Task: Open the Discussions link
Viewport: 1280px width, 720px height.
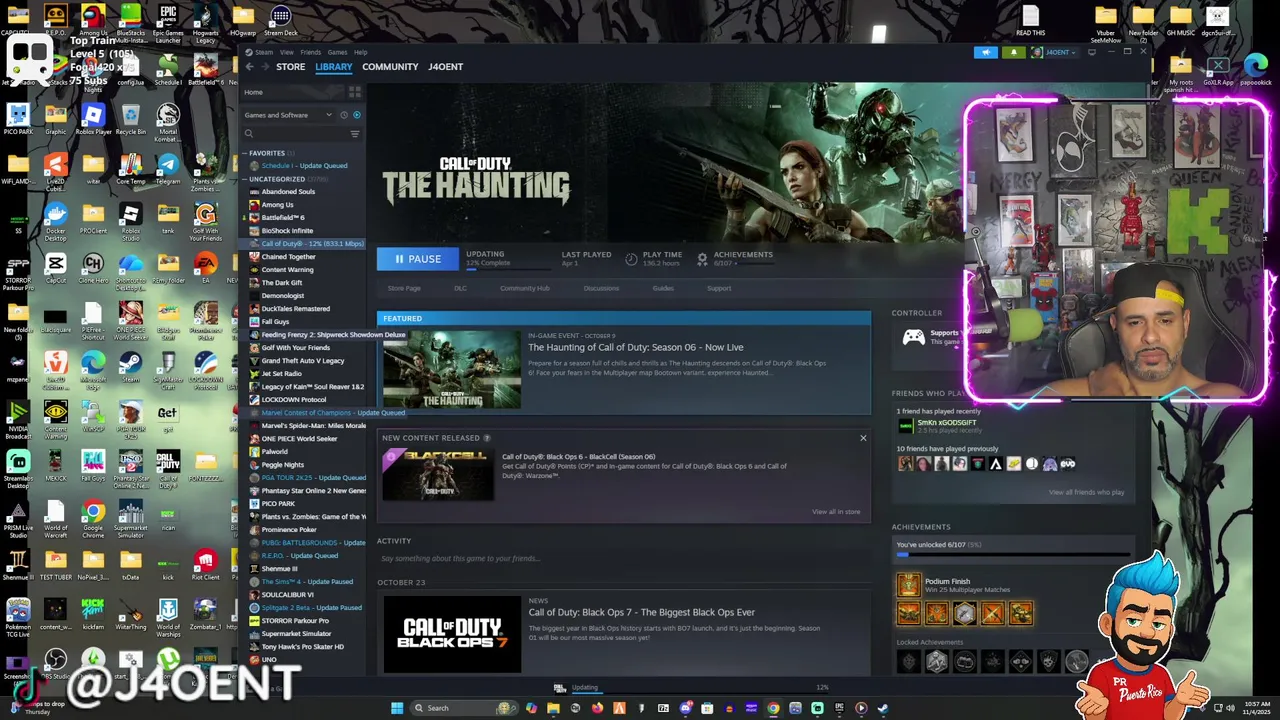Action: [x=601, y=288]
